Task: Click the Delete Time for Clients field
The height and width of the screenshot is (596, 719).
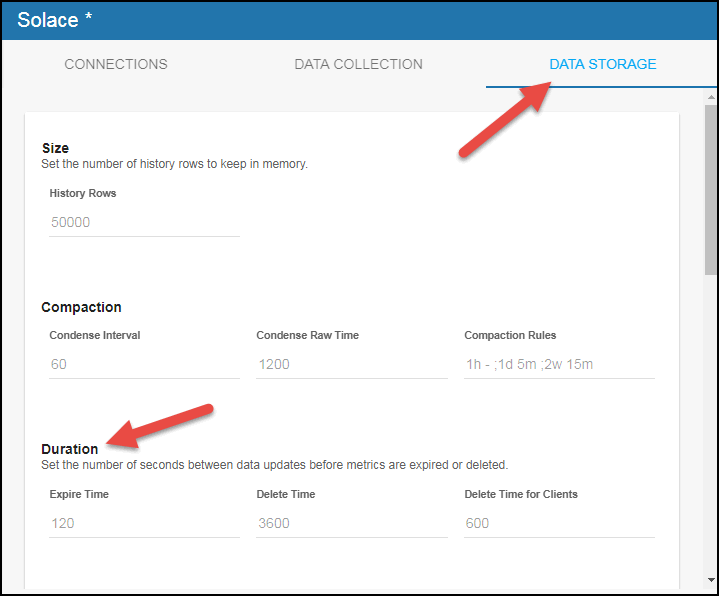Action: (559, 523)
